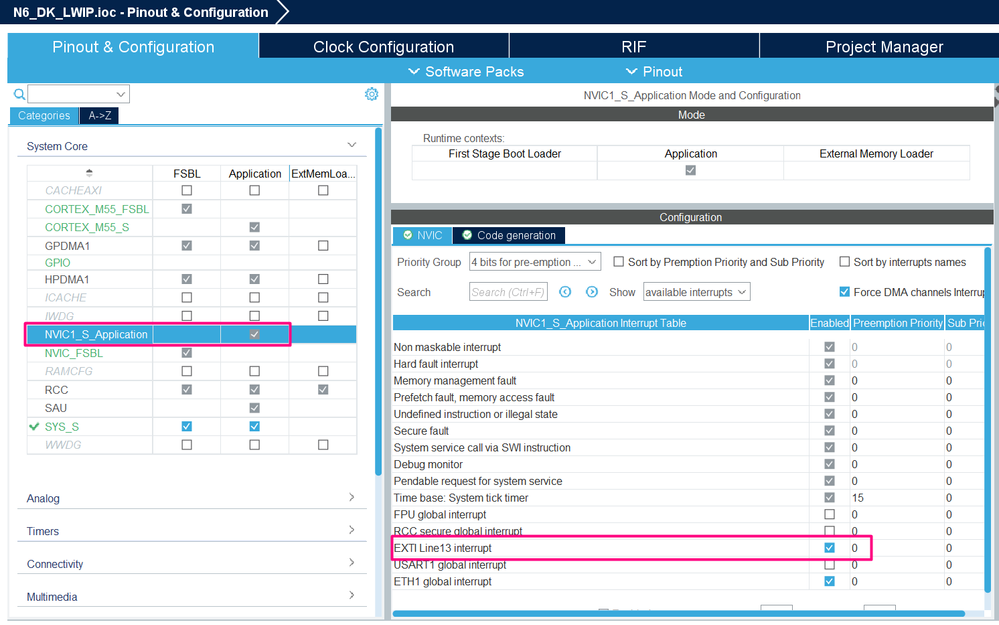This screenshot has width=999, height=625.
Task: Expand the Multimedia category
Action: click(352, 596)
